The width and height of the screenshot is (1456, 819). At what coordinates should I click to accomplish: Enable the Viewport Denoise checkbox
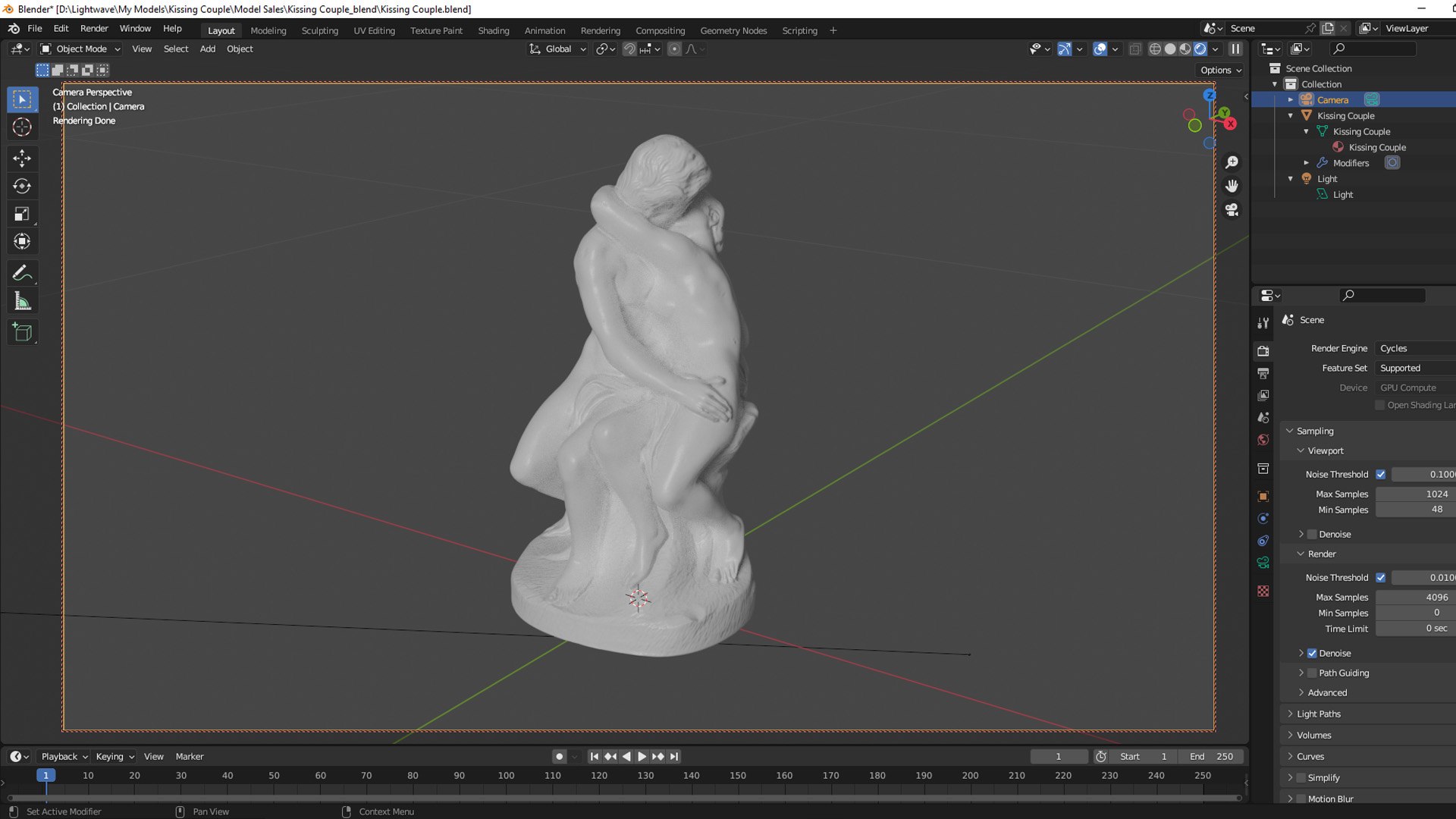(1312, 534)
